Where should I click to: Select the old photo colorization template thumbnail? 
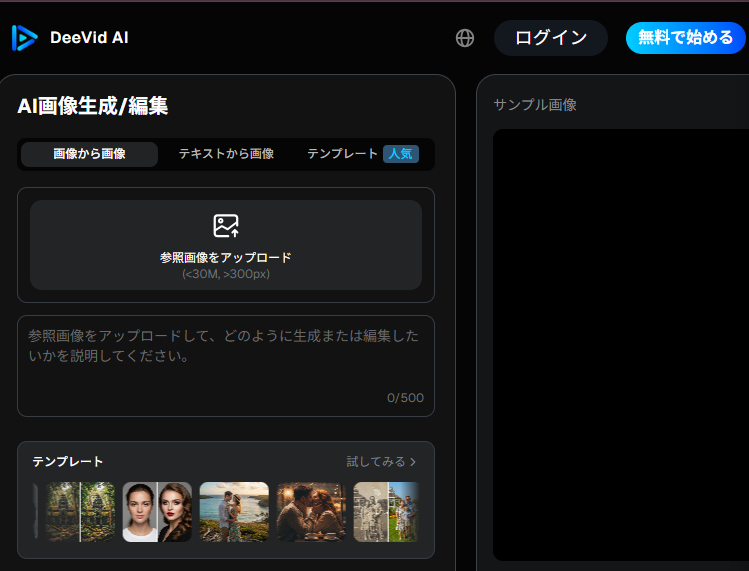tap(386, 512)
